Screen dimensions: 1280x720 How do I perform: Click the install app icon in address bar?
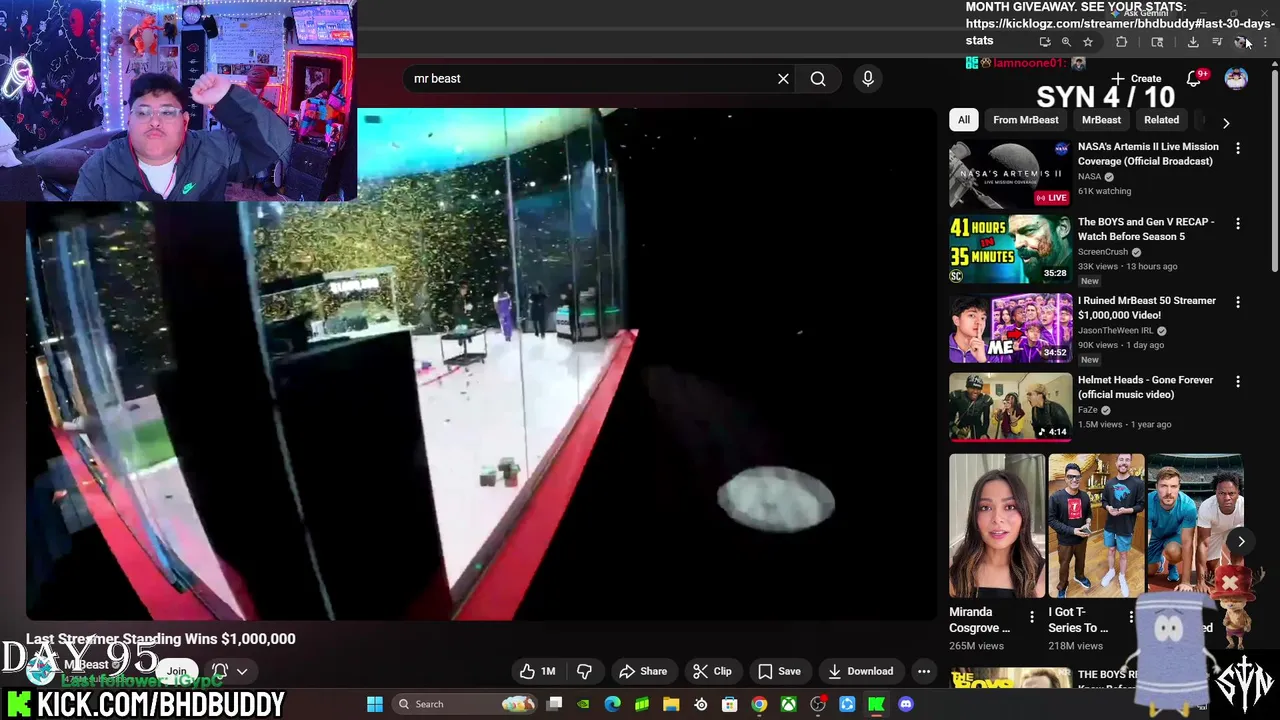tap(1045, 42)
